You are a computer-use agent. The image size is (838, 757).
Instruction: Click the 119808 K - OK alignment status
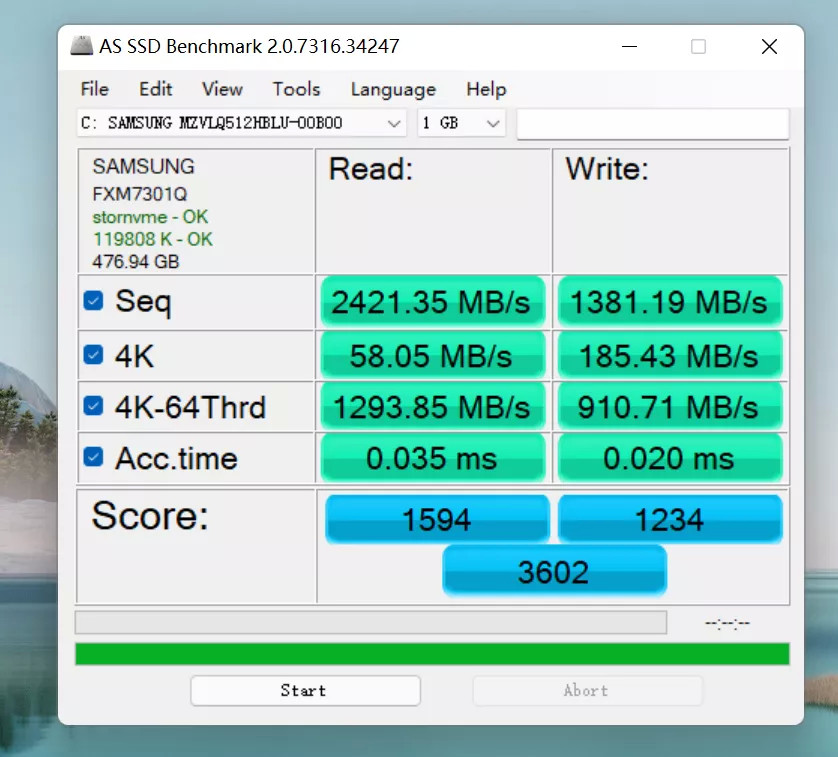click(153, 239)
